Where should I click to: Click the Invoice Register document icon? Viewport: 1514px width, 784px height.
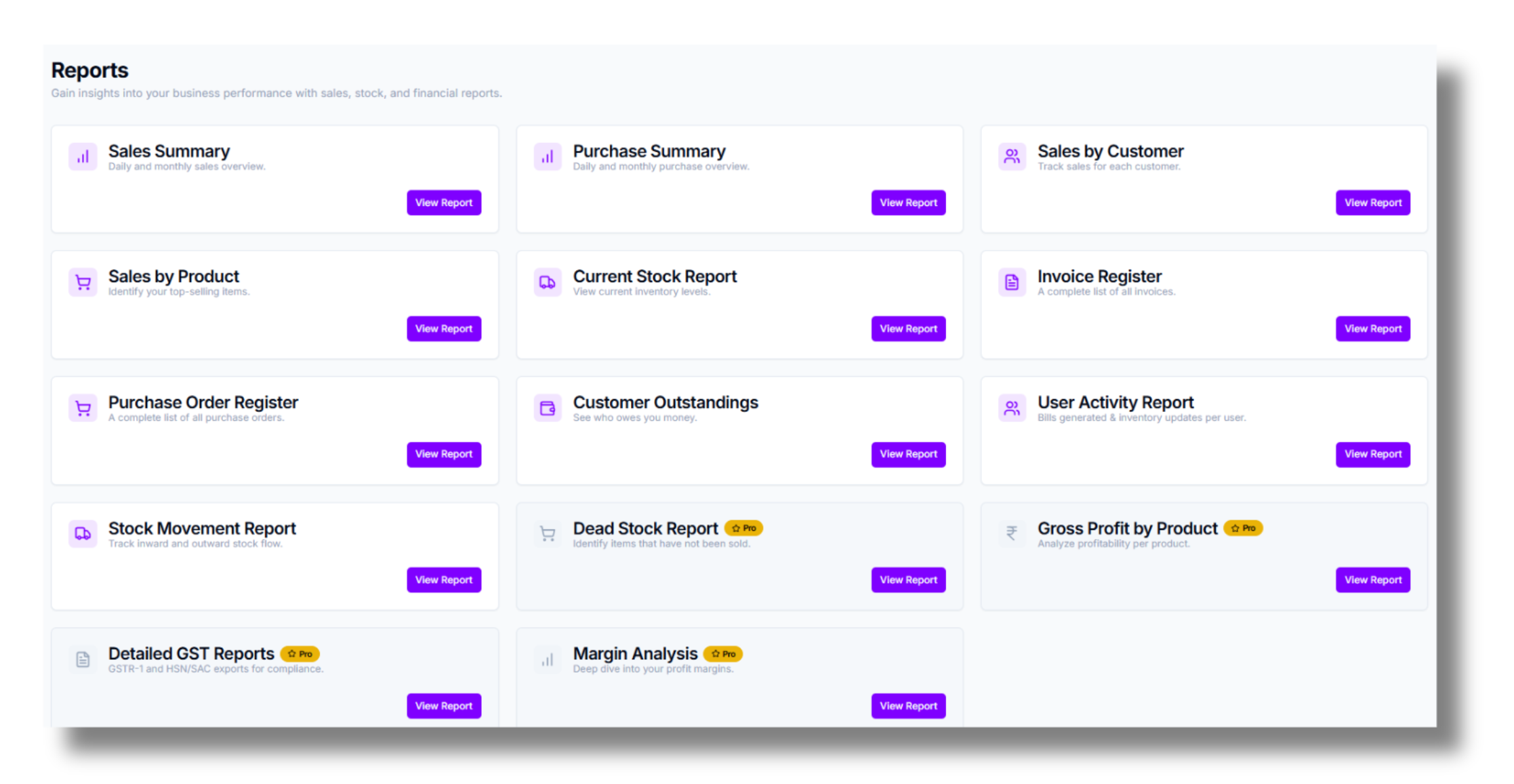point(1012,282)
